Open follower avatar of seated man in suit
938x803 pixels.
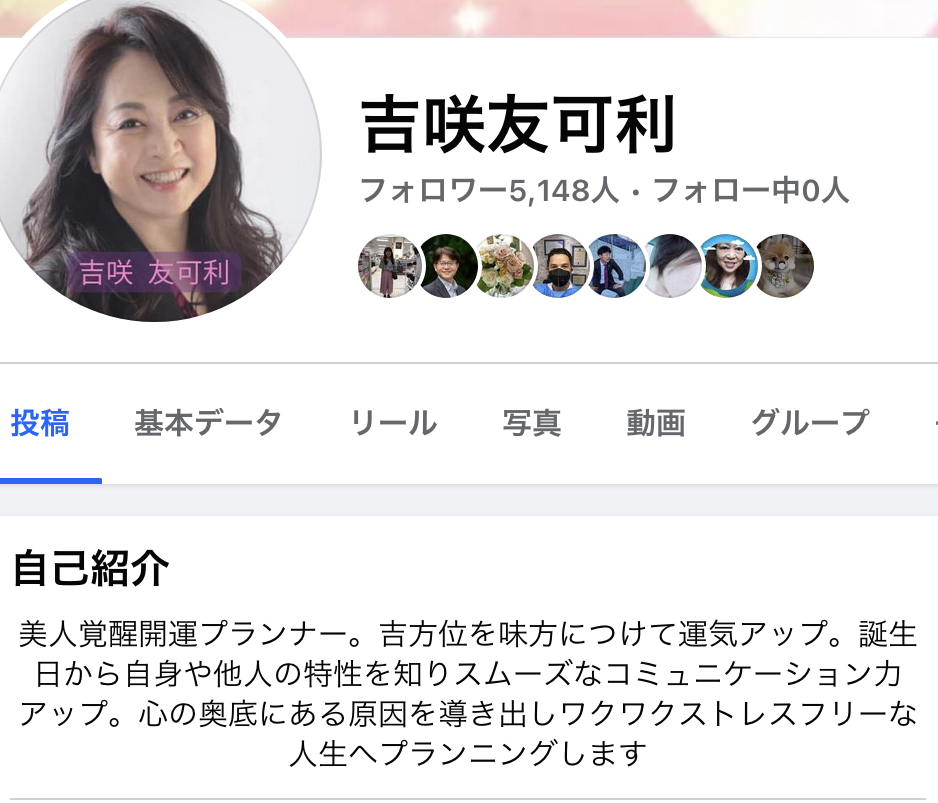(x=616, y=266)
